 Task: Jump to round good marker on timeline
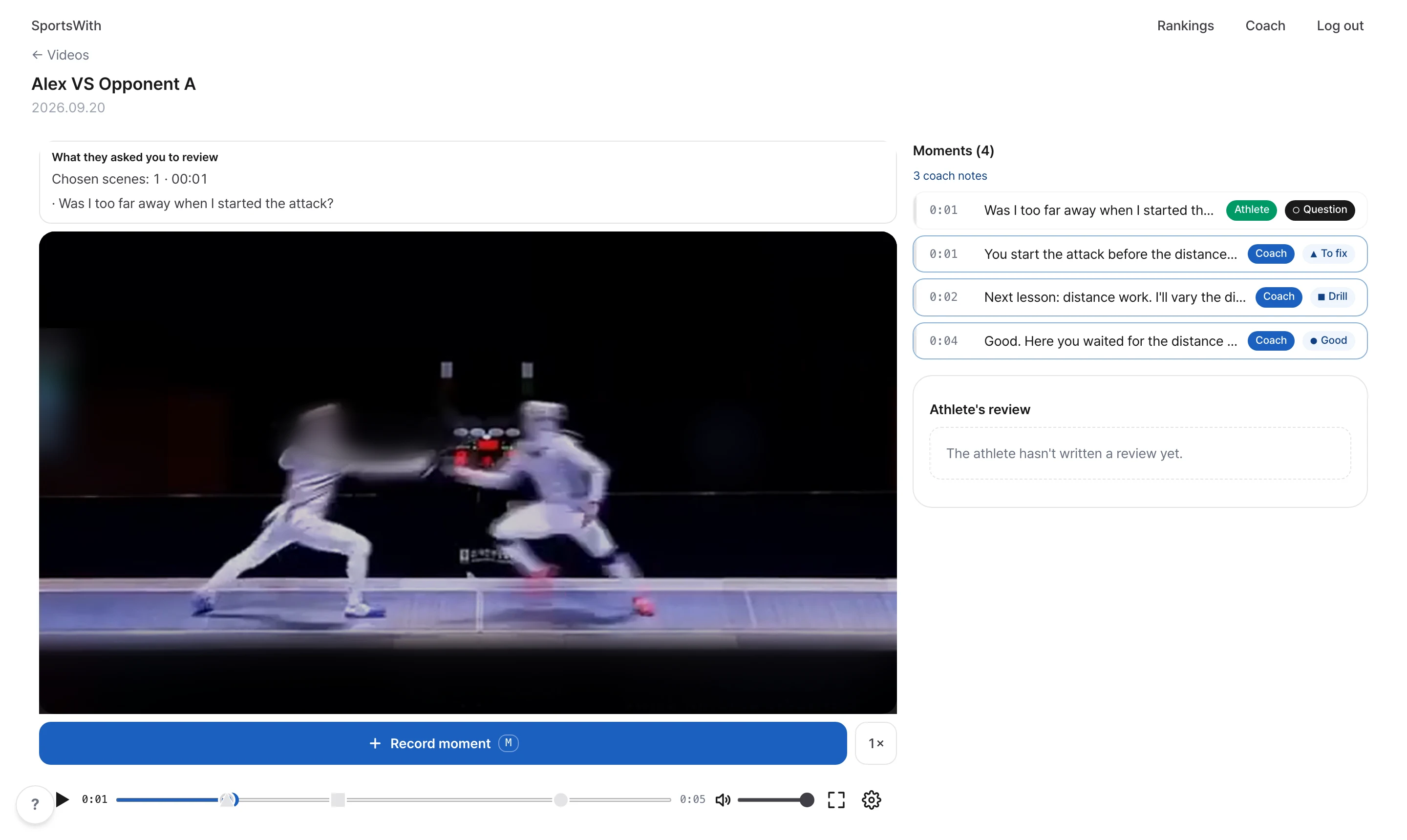click(560, 799)
